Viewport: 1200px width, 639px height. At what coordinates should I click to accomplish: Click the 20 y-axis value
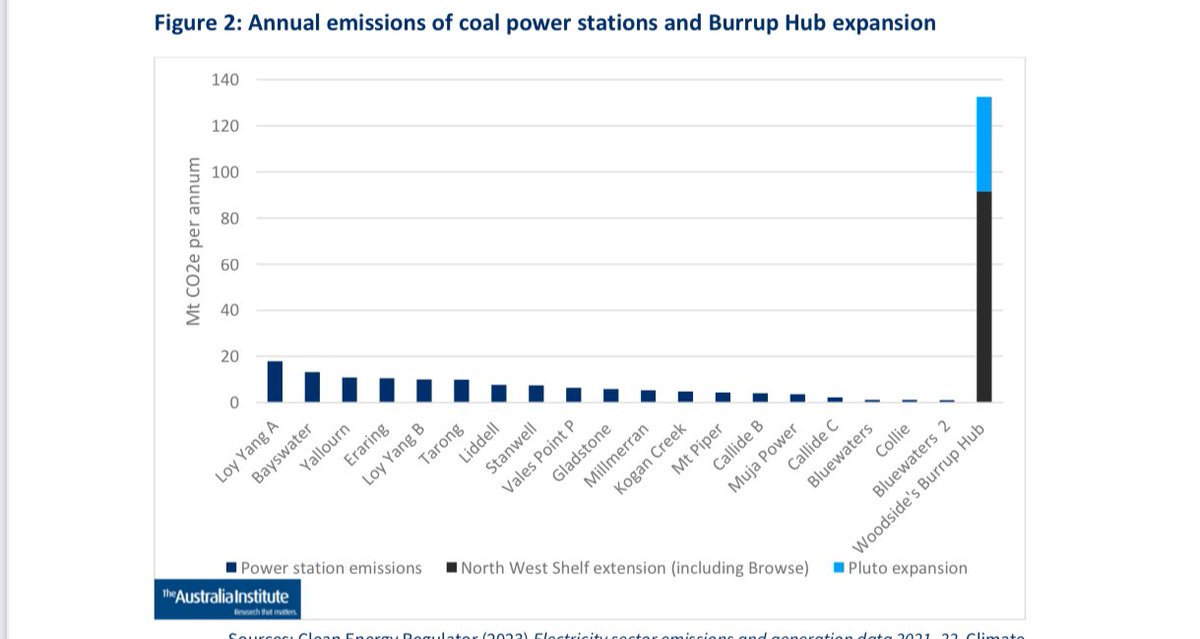(230, 357)
